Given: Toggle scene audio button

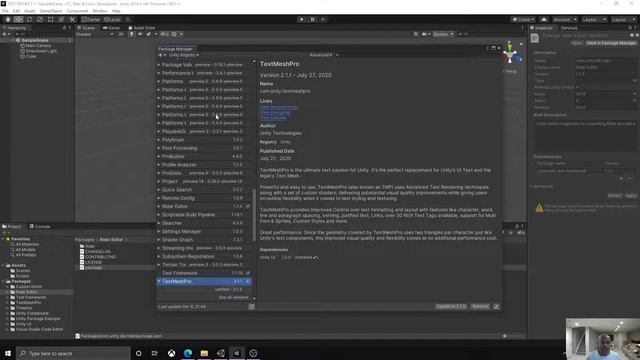Looking at the screenshot, I should pyautogui.click(x=140, y=34).
